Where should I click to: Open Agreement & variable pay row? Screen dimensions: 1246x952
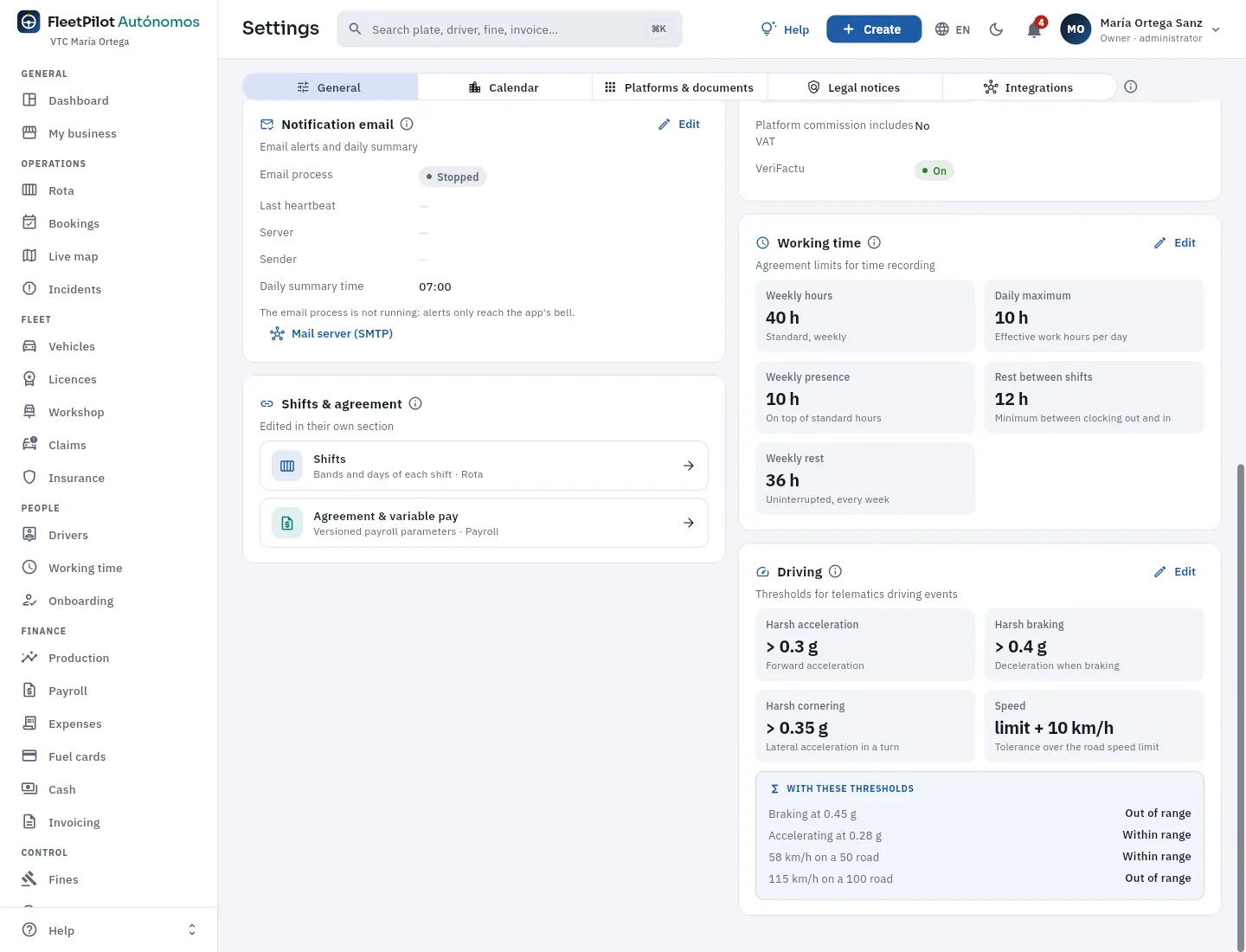pyautogui.click(x=484, y=523)
